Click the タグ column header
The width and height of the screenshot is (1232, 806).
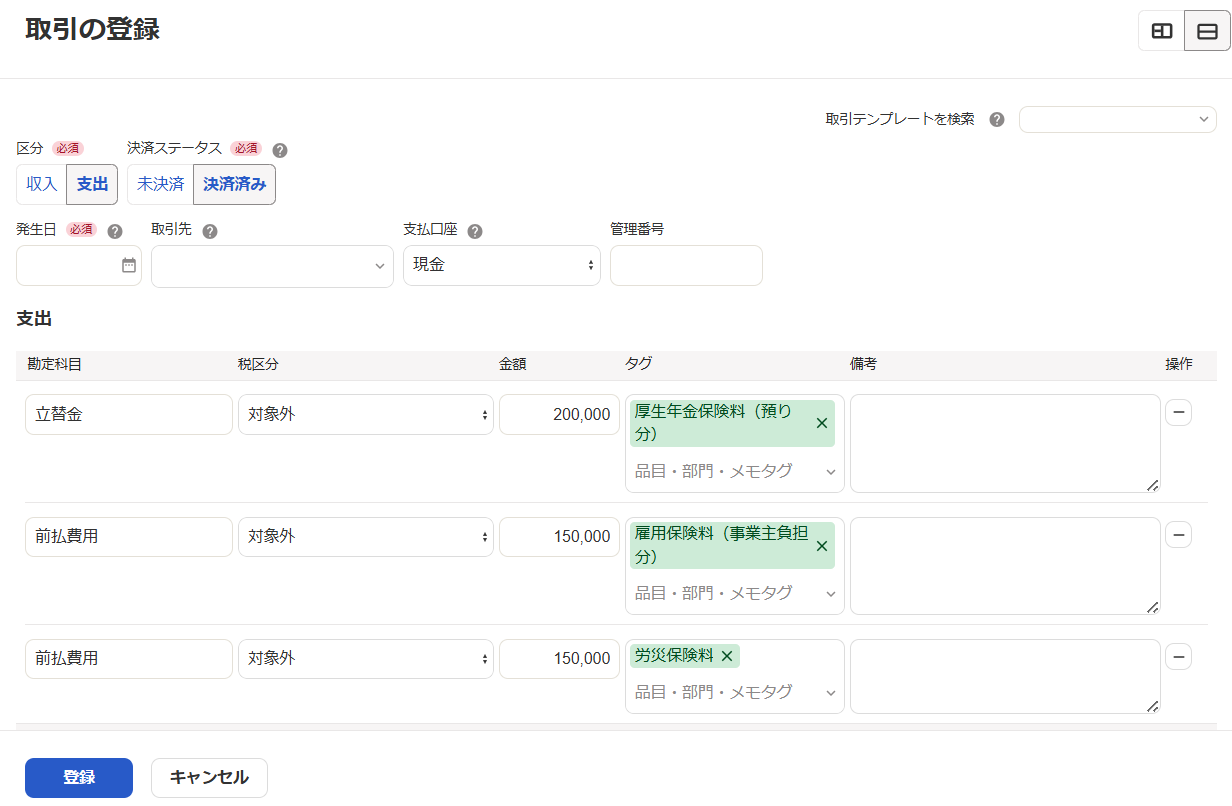[x=638, y=364]
